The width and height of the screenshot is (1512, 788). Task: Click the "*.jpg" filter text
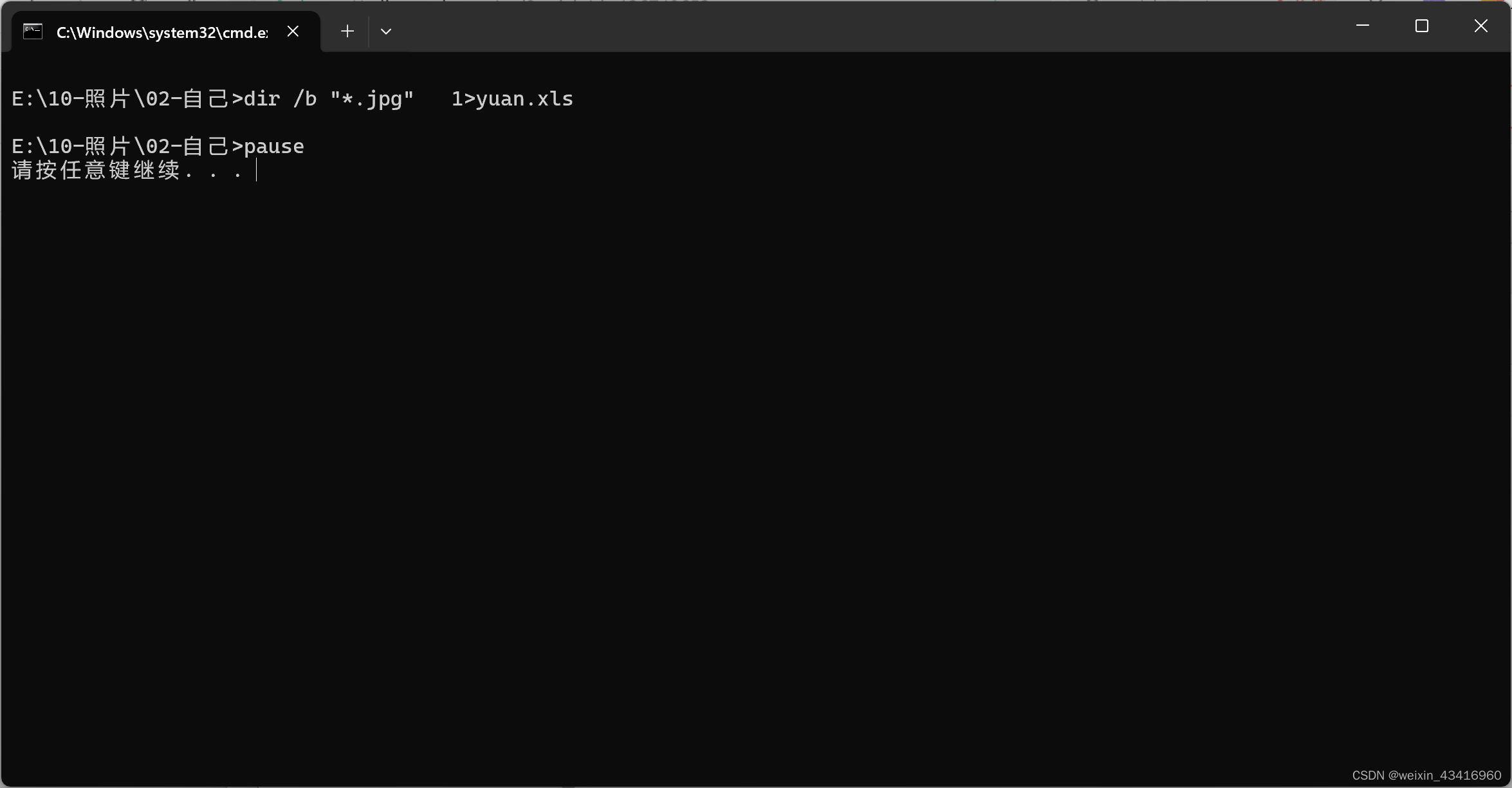pyautogui.click(x=372, y=99)
